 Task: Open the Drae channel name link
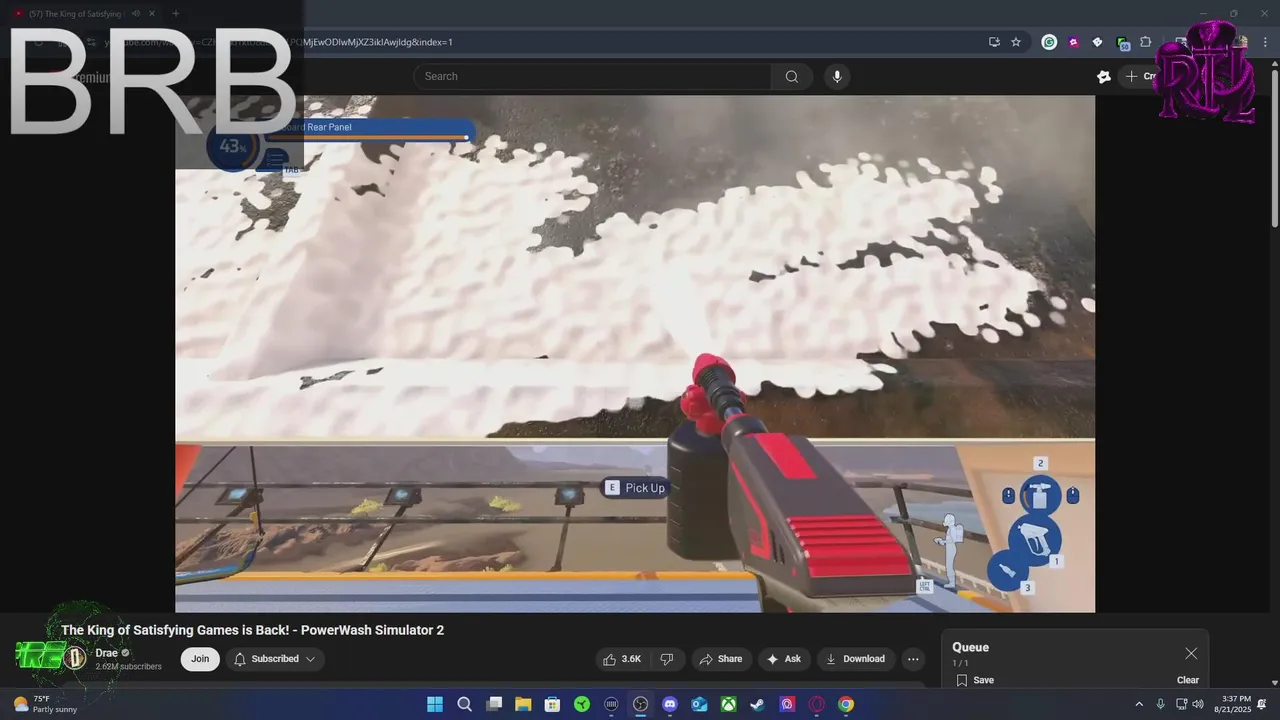pos(106,653)
